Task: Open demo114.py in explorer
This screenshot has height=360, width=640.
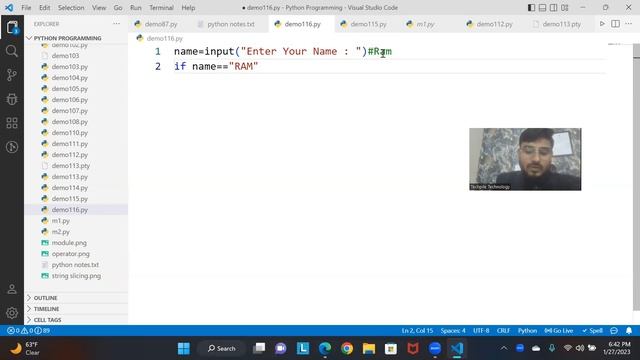Action: [70, 188]
